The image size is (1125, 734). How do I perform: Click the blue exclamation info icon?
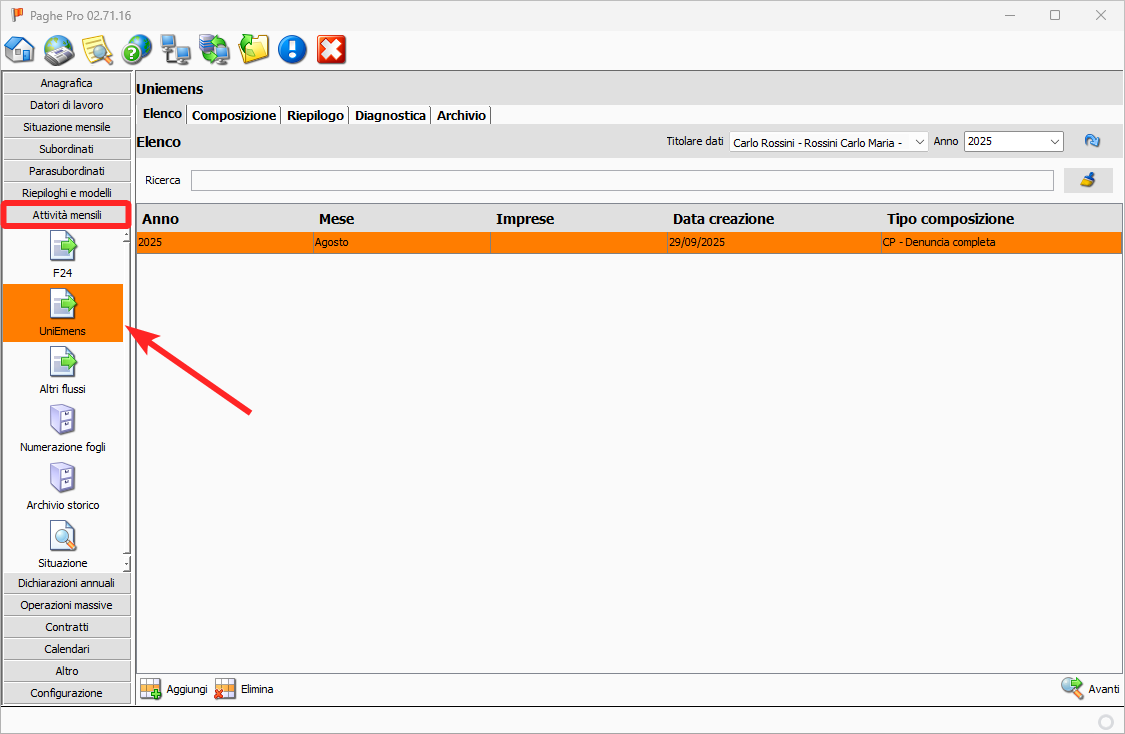coord(292,49)
